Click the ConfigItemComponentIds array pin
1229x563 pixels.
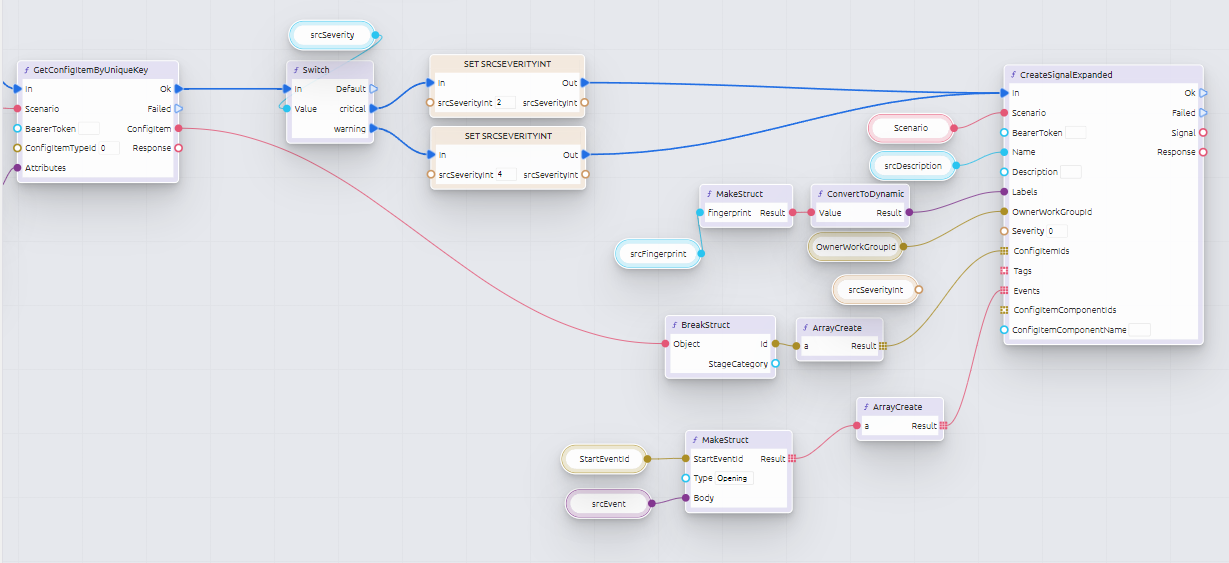1004,310
